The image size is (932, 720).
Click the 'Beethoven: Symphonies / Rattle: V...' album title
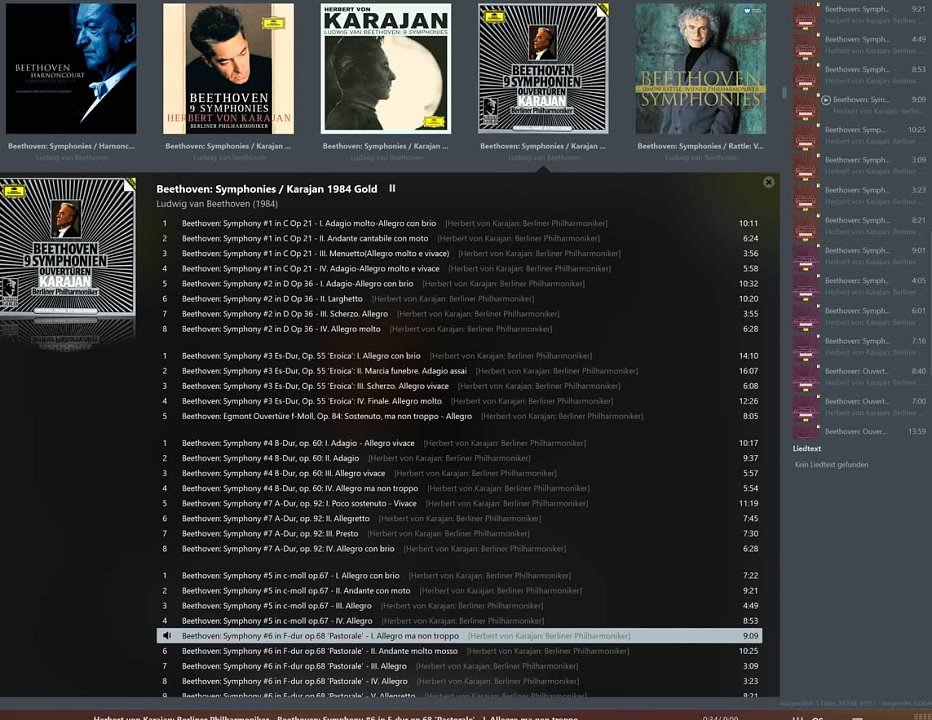click(x=700, y=146)
